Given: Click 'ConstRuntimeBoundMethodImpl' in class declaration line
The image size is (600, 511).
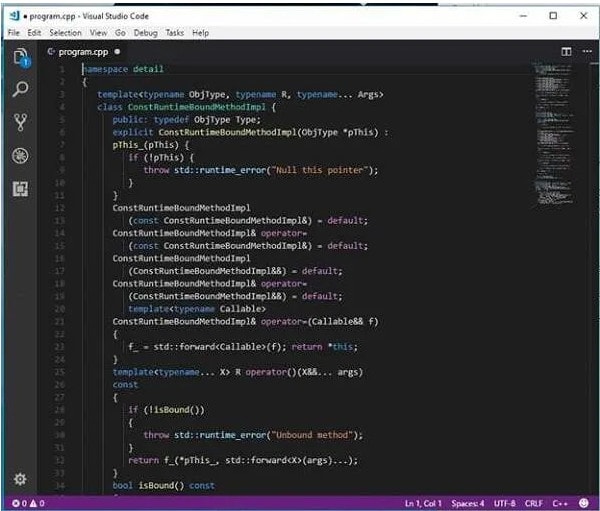Looking at the screenshot, I should pos(196,107).
